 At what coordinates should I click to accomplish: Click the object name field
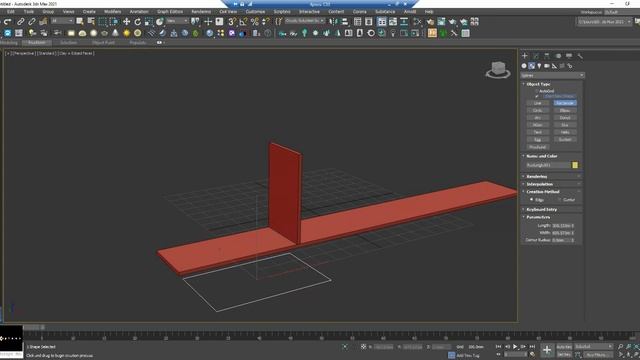click(x=548, y=165)
